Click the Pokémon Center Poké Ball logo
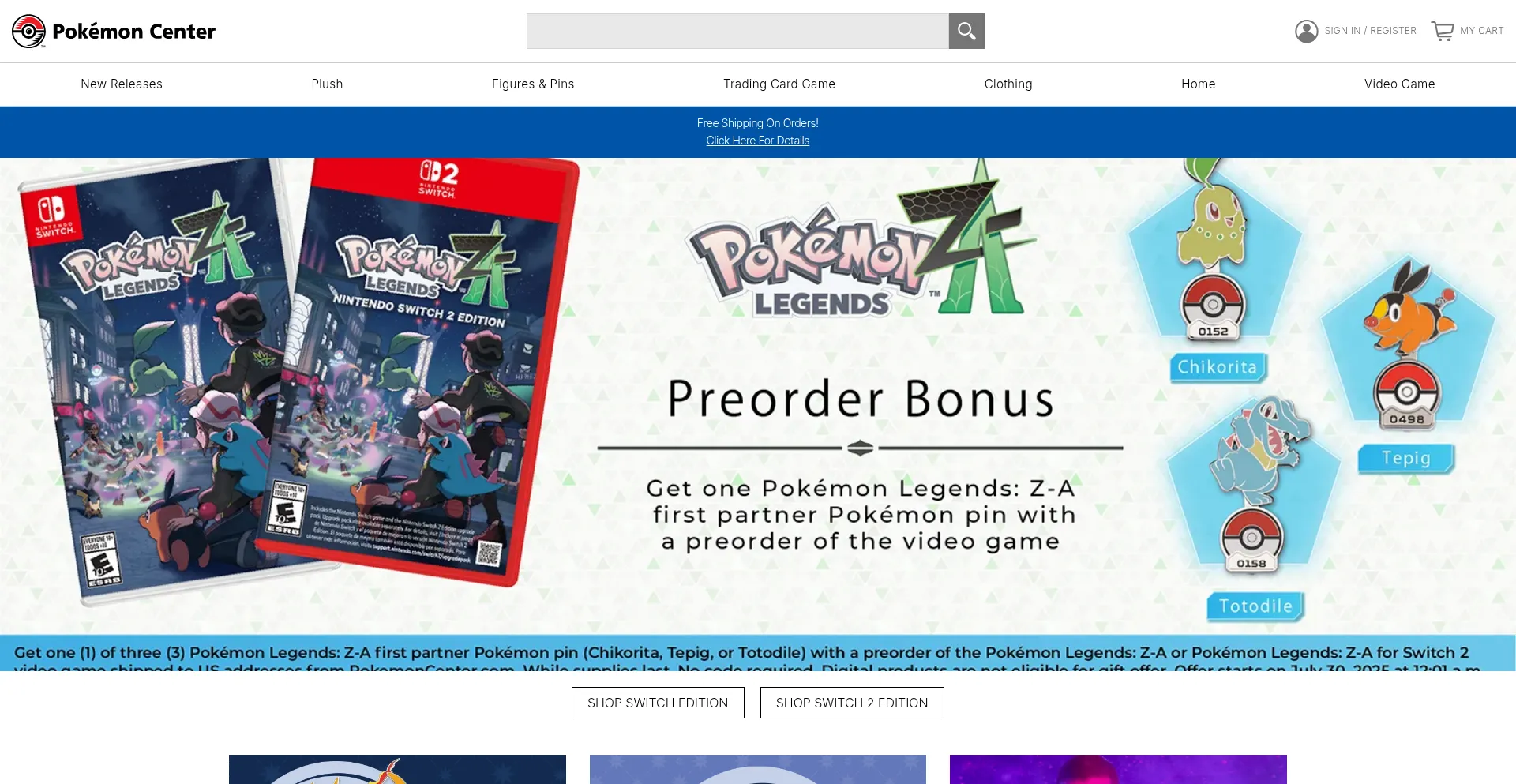This screenshot has width=1516, height=784. click(x=29, y=32)
